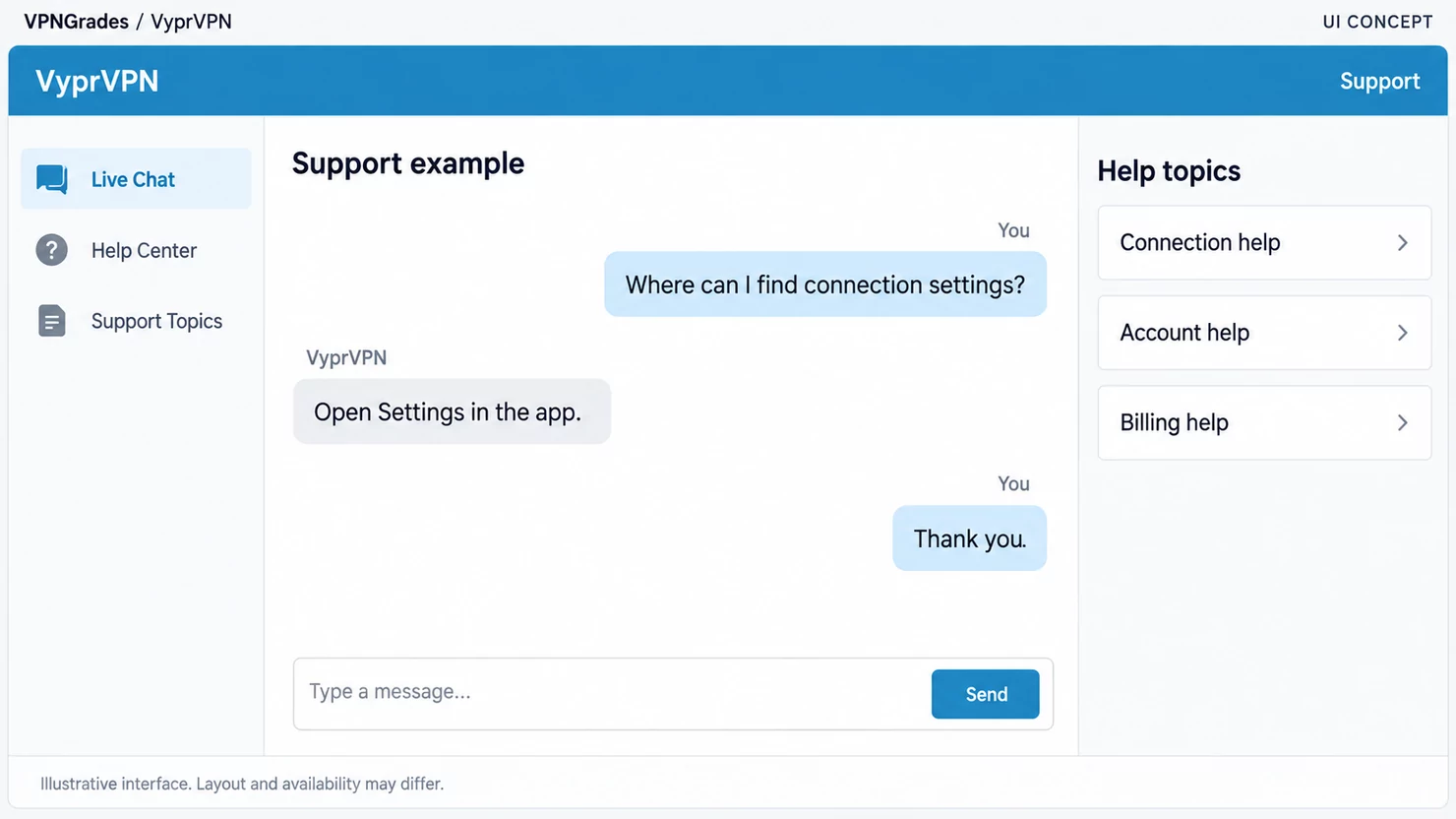Expand the Billing help chevron

pos(1402,422)
